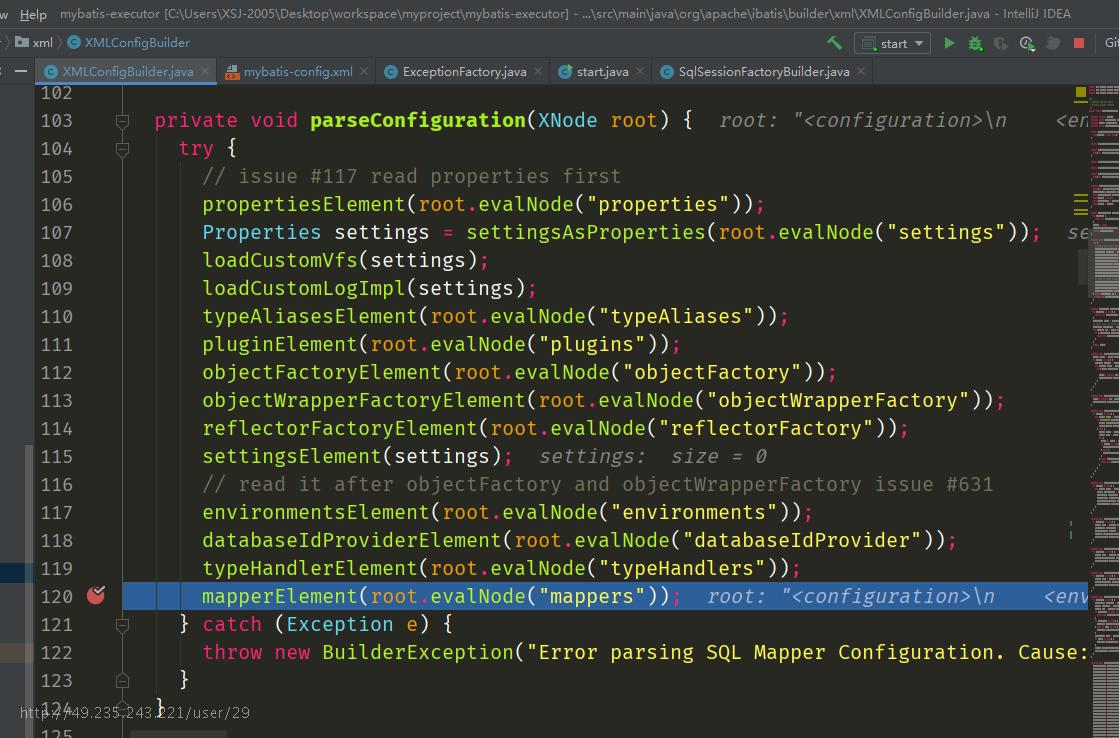Select the xml folder breadcrumb
1119x738 pixels.
34,43
